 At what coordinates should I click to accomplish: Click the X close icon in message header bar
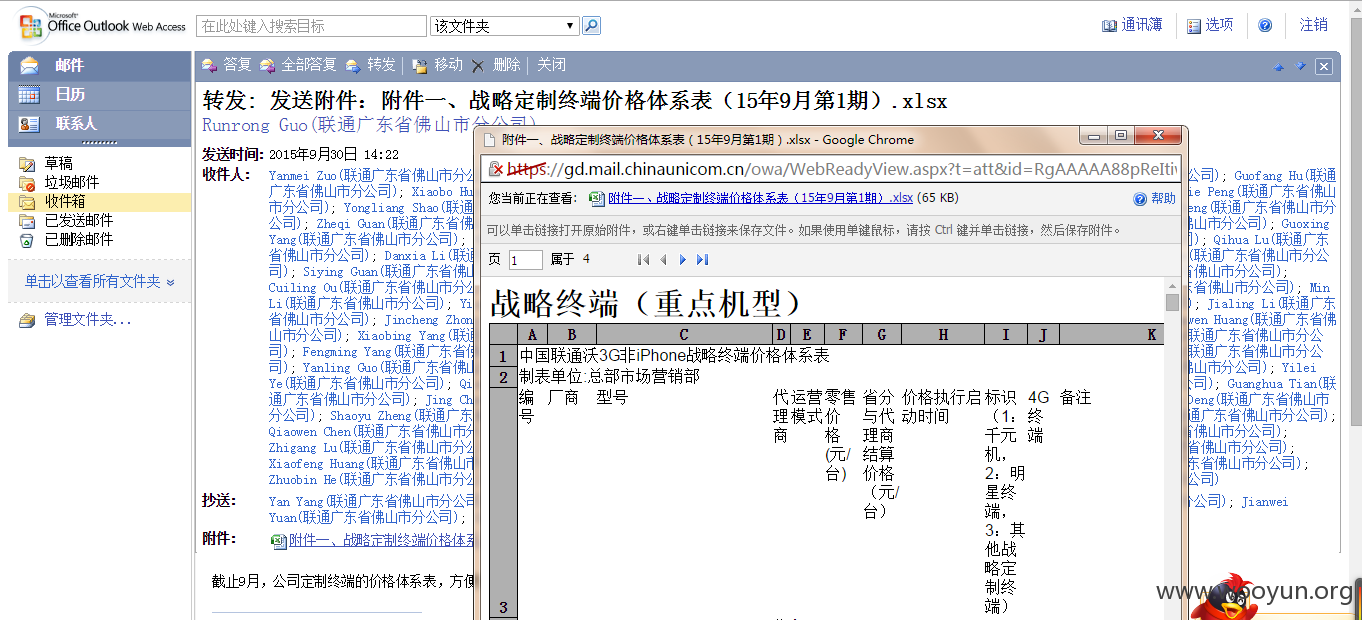click(x=1324, y=67)
